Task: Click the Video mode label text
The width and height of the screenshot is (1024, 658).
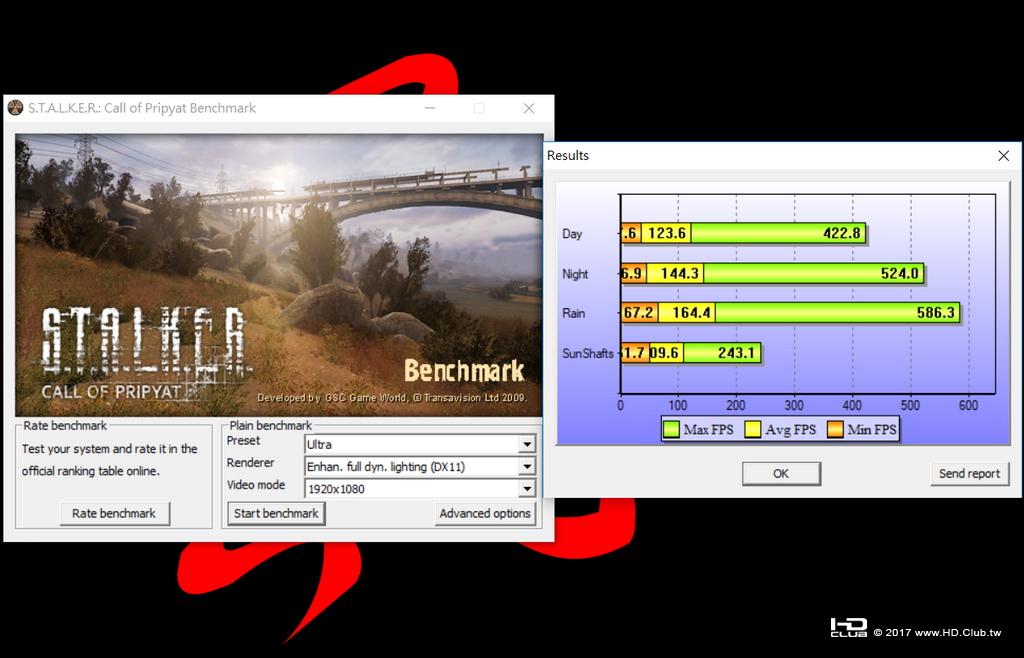Action: tap(256, 485)
